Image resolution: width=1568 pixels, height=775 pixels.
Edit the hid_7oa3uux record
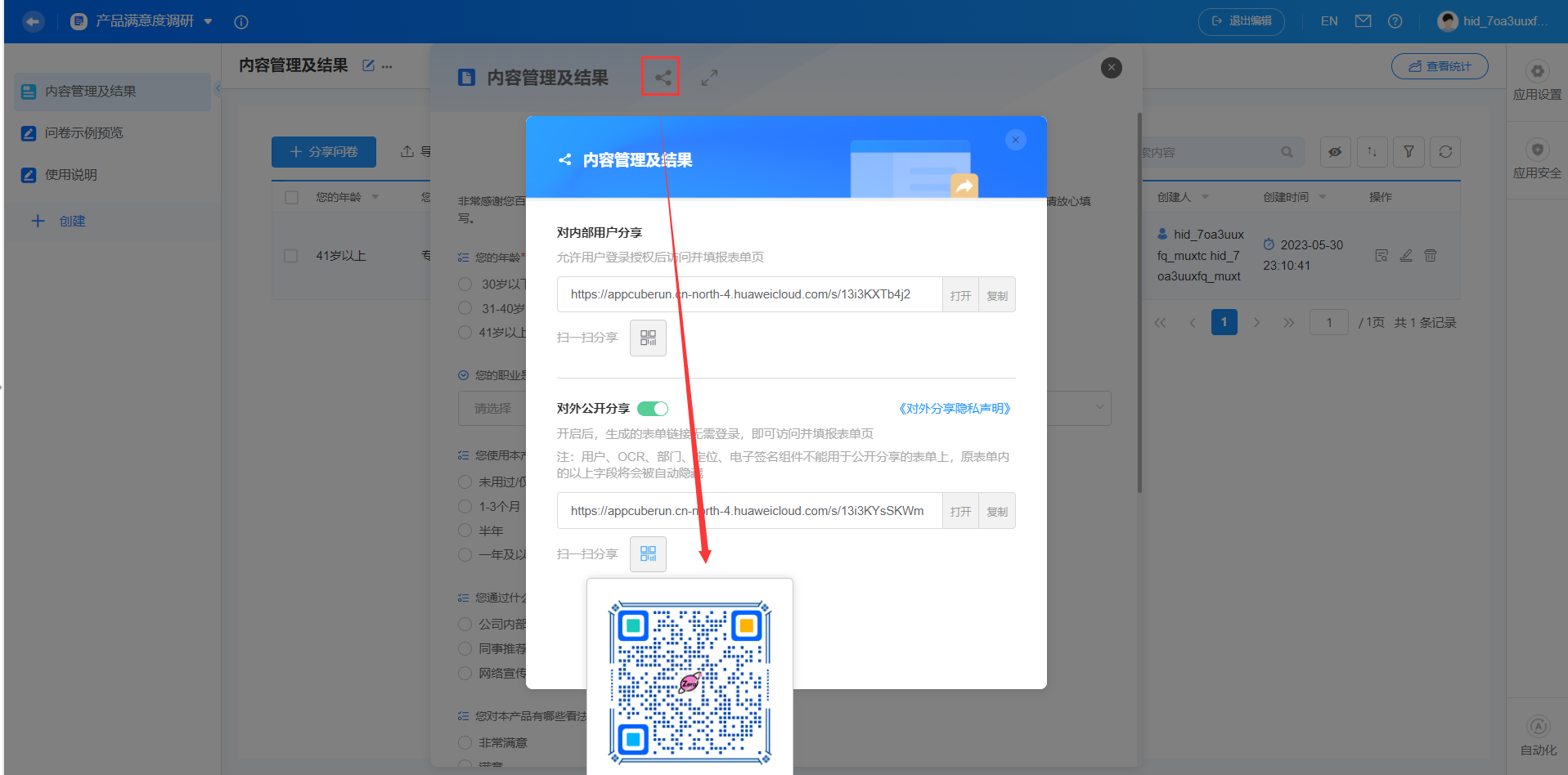pos(1406,256)
